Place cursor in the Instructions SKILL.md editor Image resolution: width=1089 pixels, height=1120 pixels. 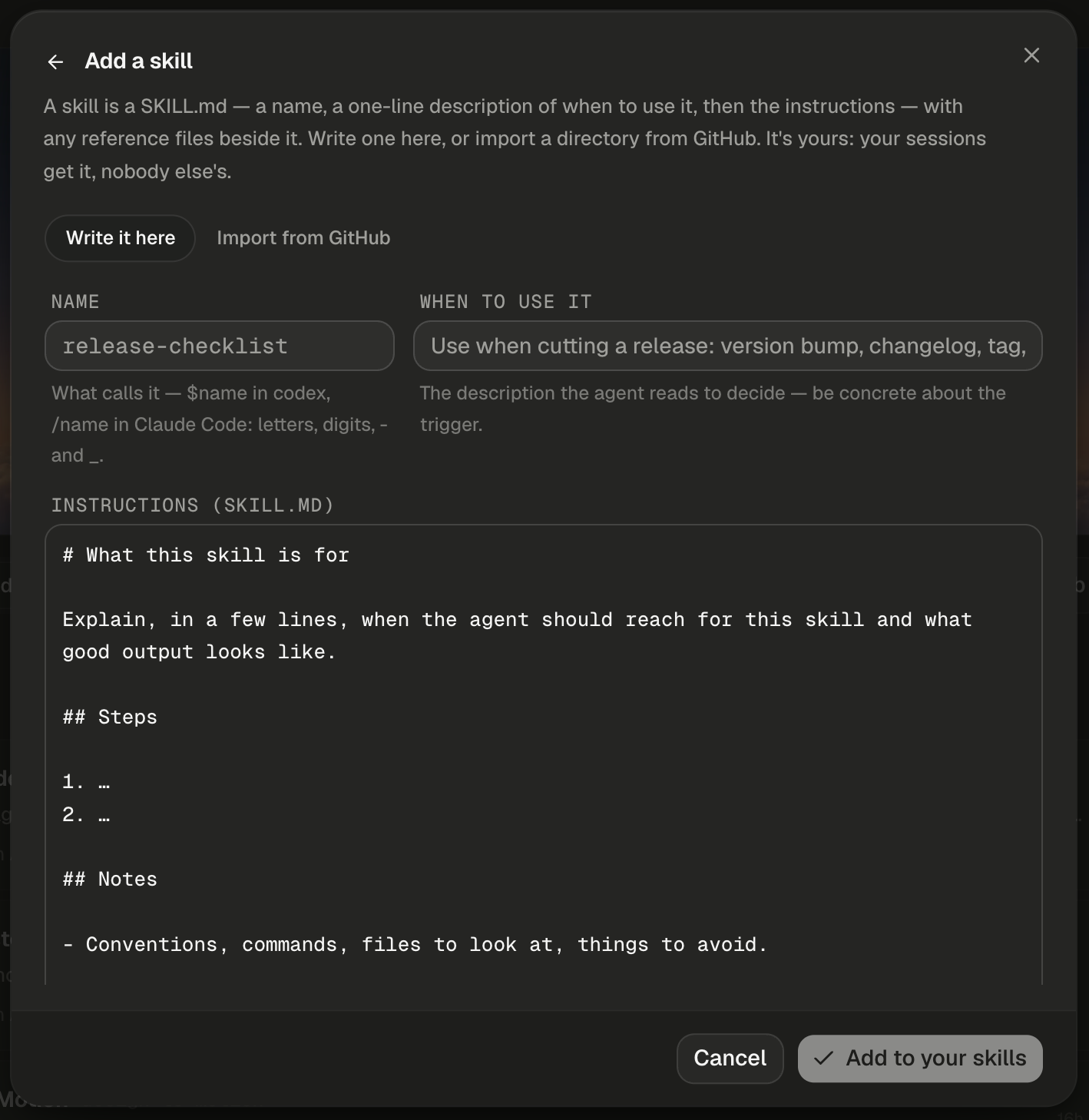coord(544,754)
